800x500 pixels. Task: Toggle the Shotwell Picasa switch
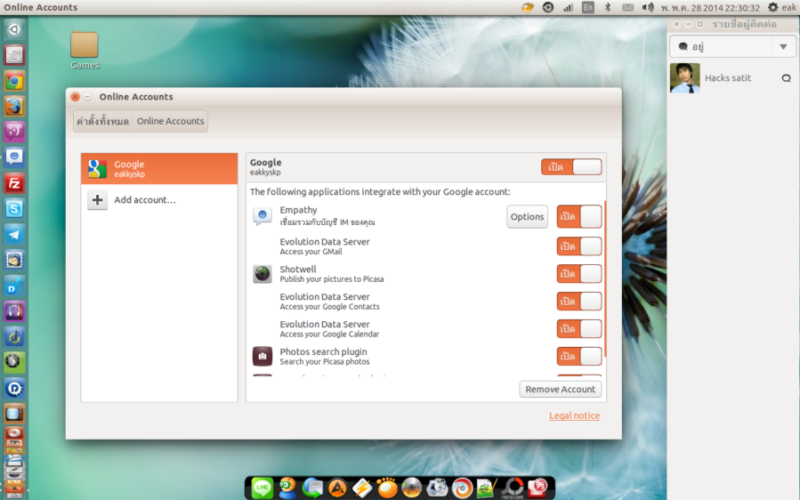pos(579,274)
